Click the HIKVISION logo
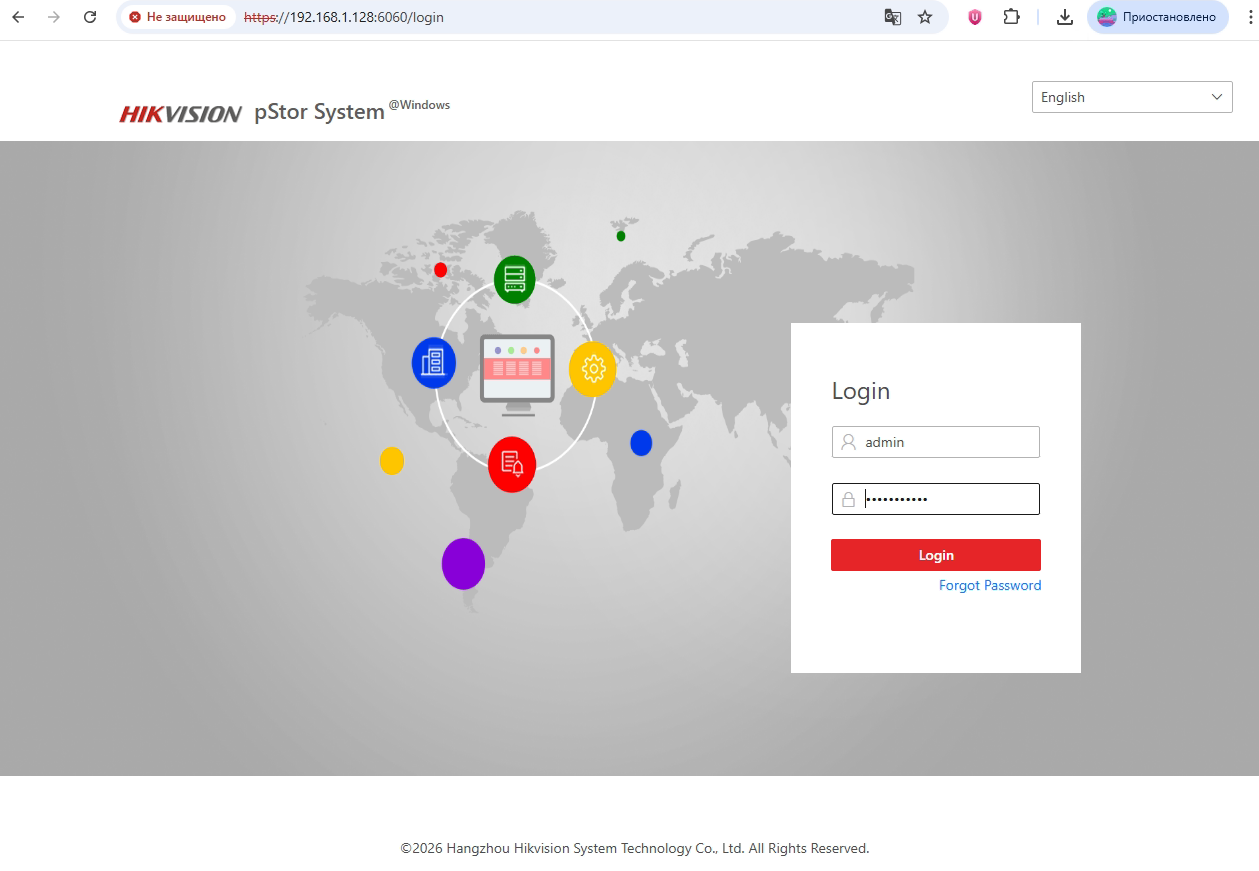 point(181,114)
